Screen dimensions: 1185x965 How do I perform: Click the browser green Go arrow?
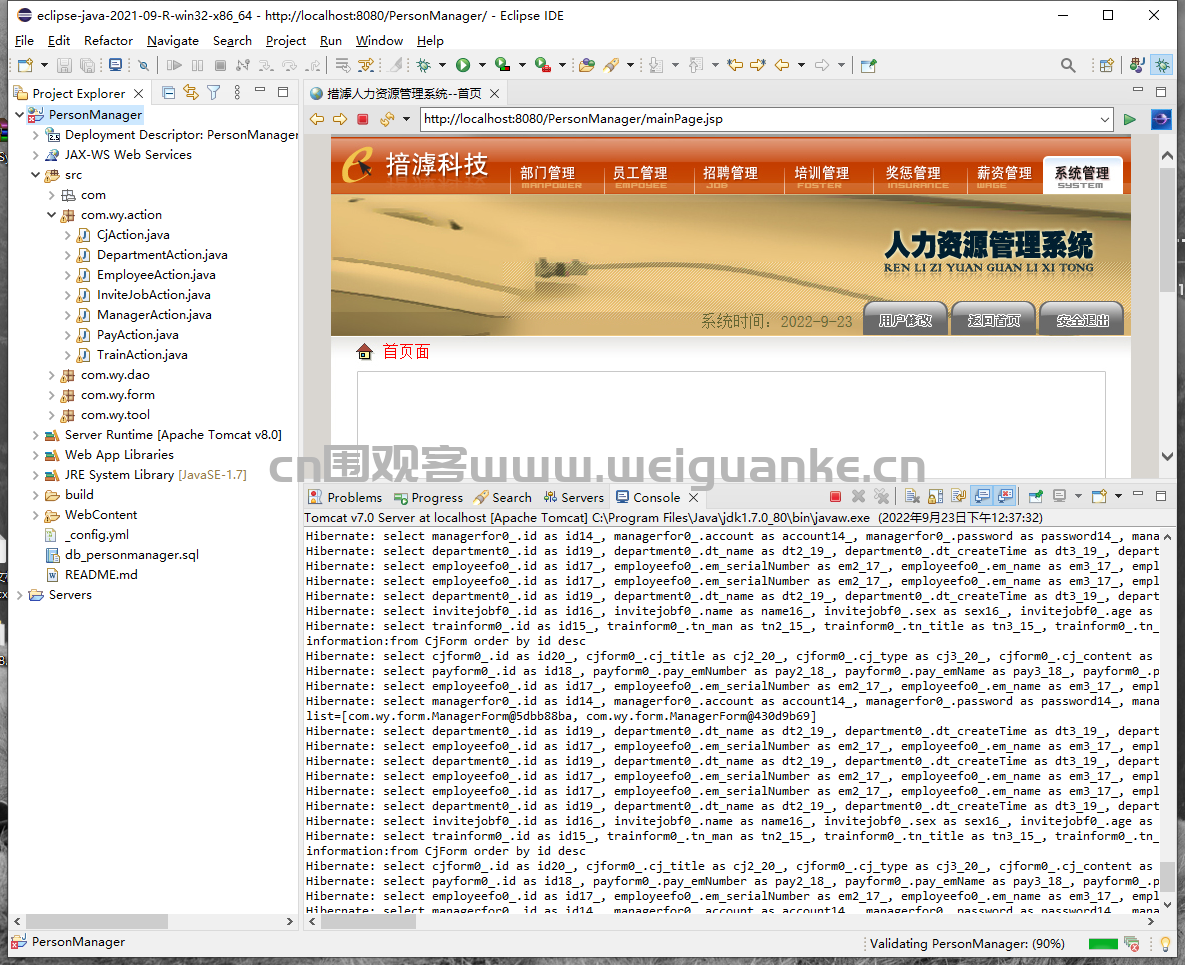(x=1130, y=119)
